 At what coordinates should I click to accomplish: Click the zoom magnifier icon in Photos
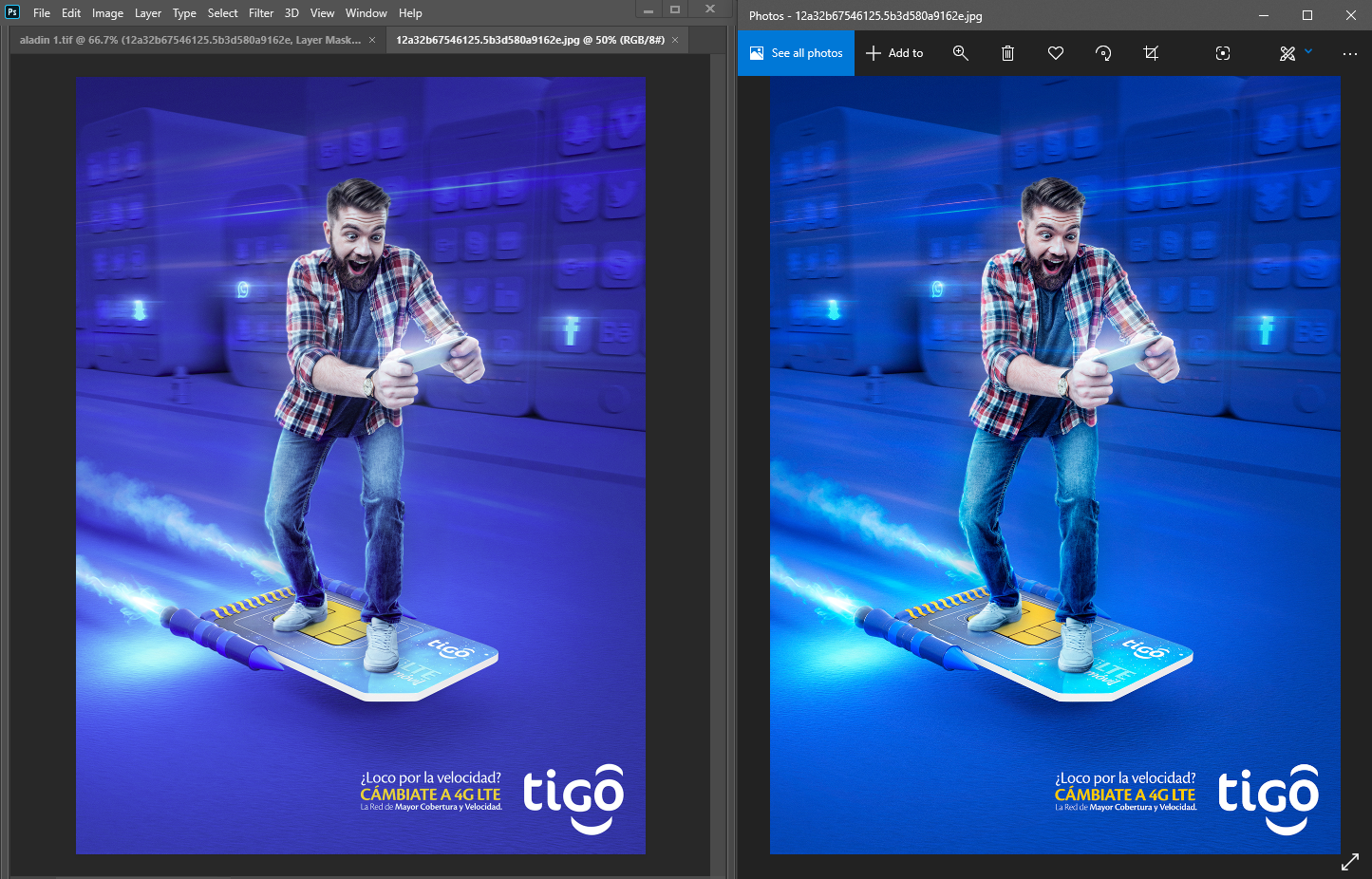click(x=960, y=53)
